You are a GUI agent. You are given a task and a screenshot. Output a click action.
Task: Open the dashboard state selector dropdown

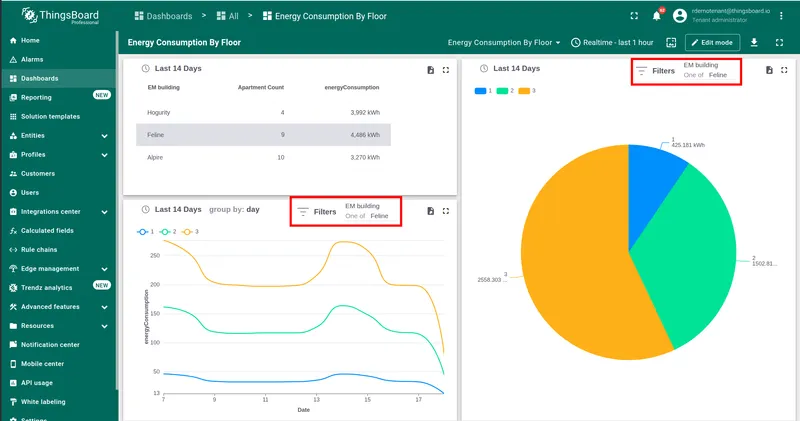point(504,42)
